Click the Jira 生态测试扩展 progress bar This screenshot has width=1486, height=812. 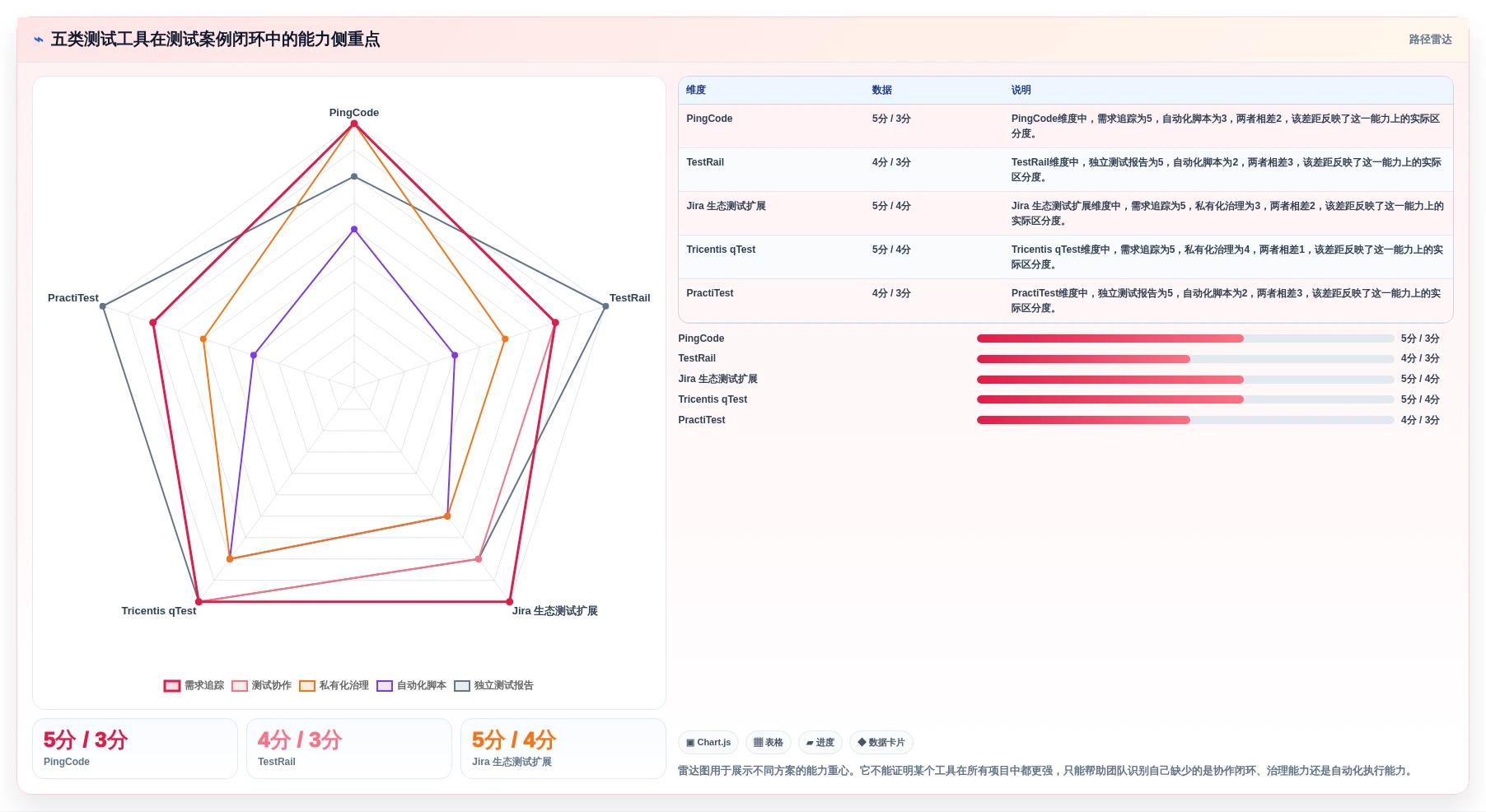click(1185, 380)
